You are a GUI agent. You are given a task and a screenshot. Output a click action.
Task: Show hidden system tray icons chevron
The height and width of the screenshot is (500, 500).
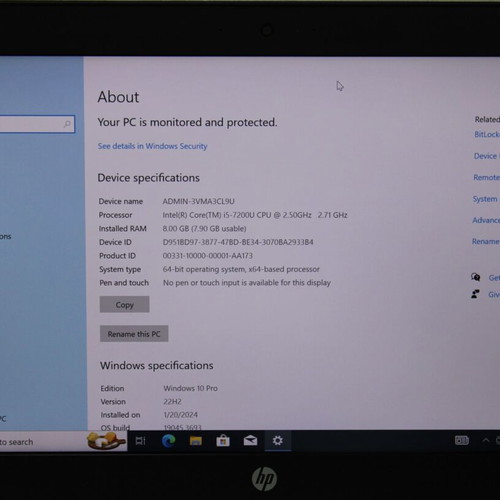pyautogui.click(x=486, y=440)
